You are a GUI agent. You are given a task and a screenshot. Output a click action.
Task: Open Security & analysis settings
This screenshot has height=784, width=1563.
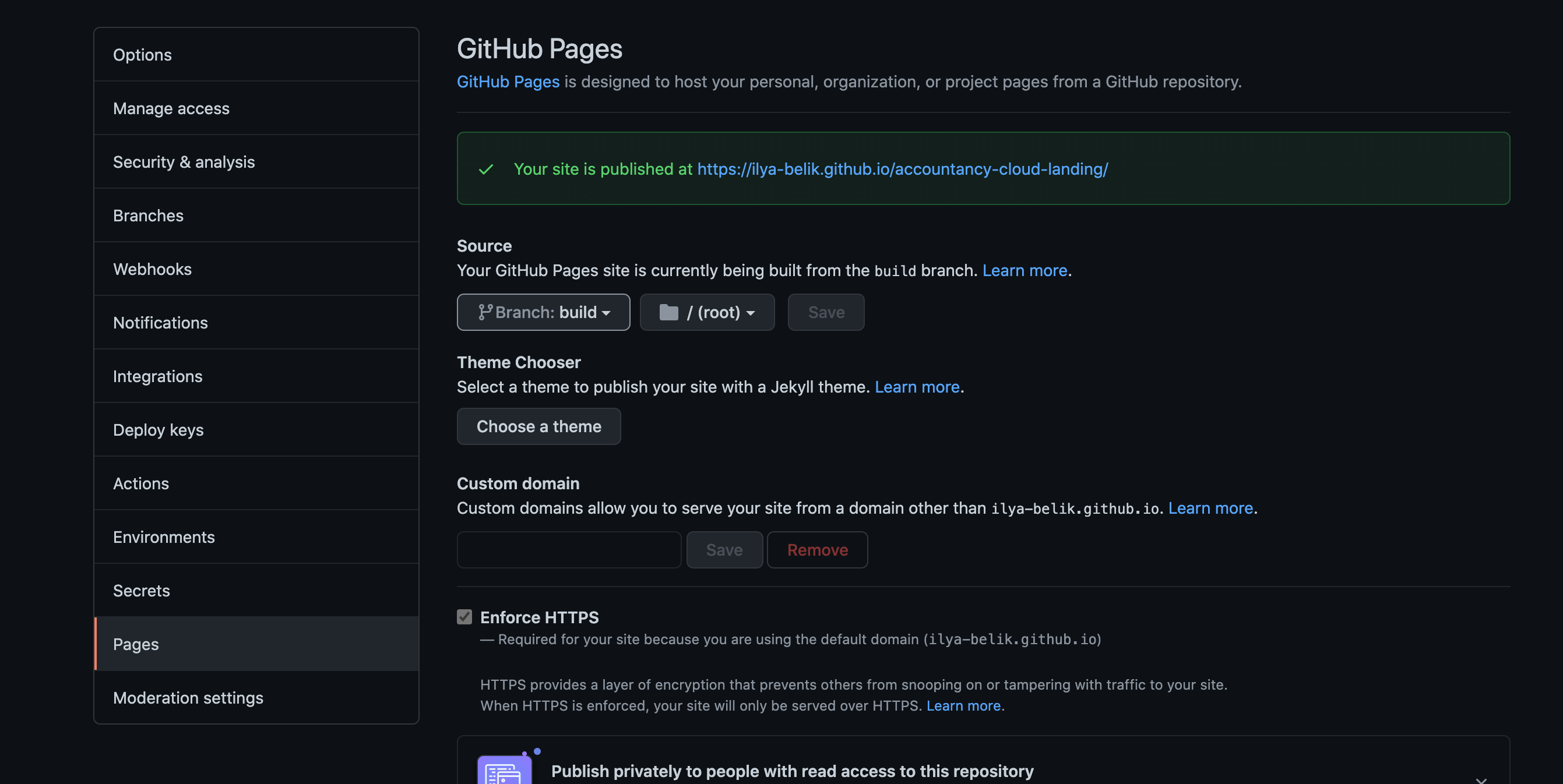pyautogui.click(x=184, y=162)
